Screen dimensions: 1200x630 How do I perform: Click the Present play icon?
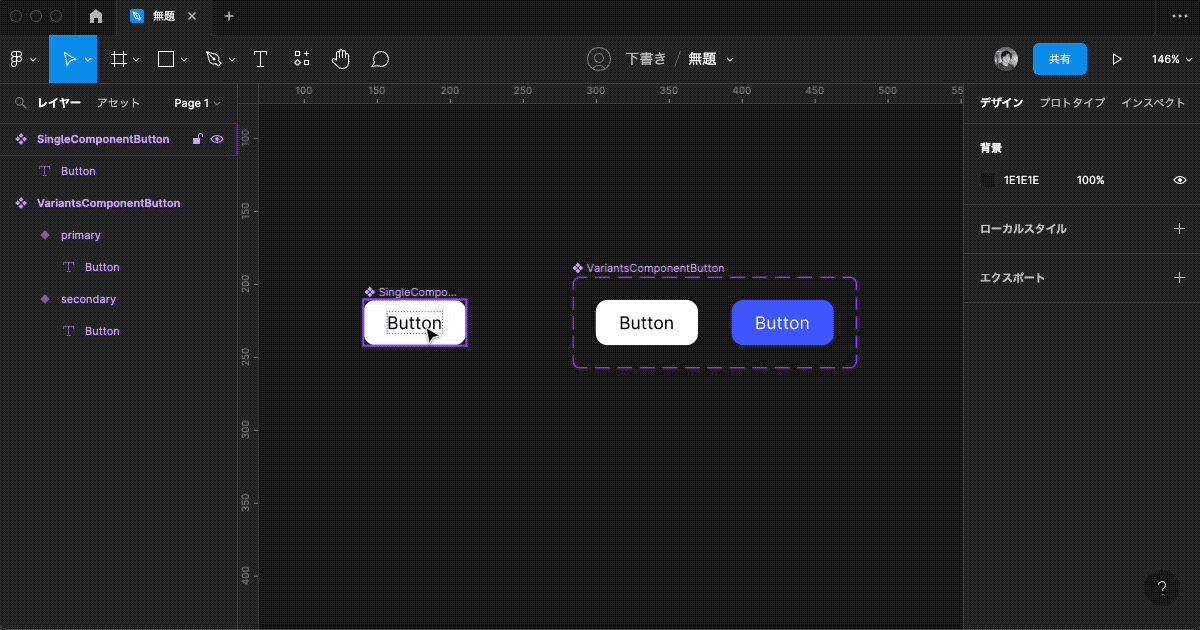click(x=1117, y=59)
